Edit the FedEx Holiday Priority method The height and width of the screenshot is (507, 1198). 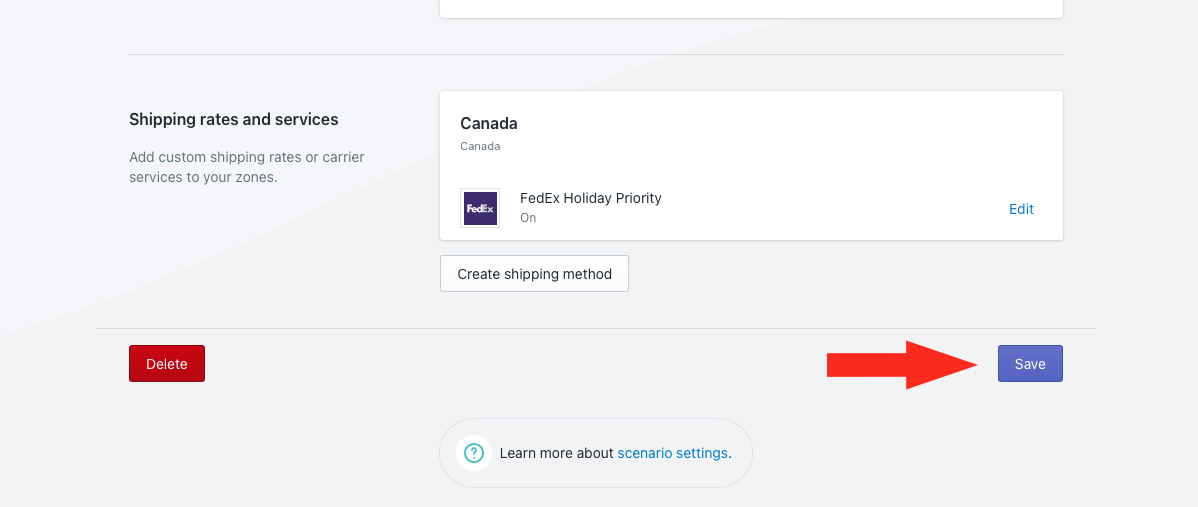(x=1021, y=209)
